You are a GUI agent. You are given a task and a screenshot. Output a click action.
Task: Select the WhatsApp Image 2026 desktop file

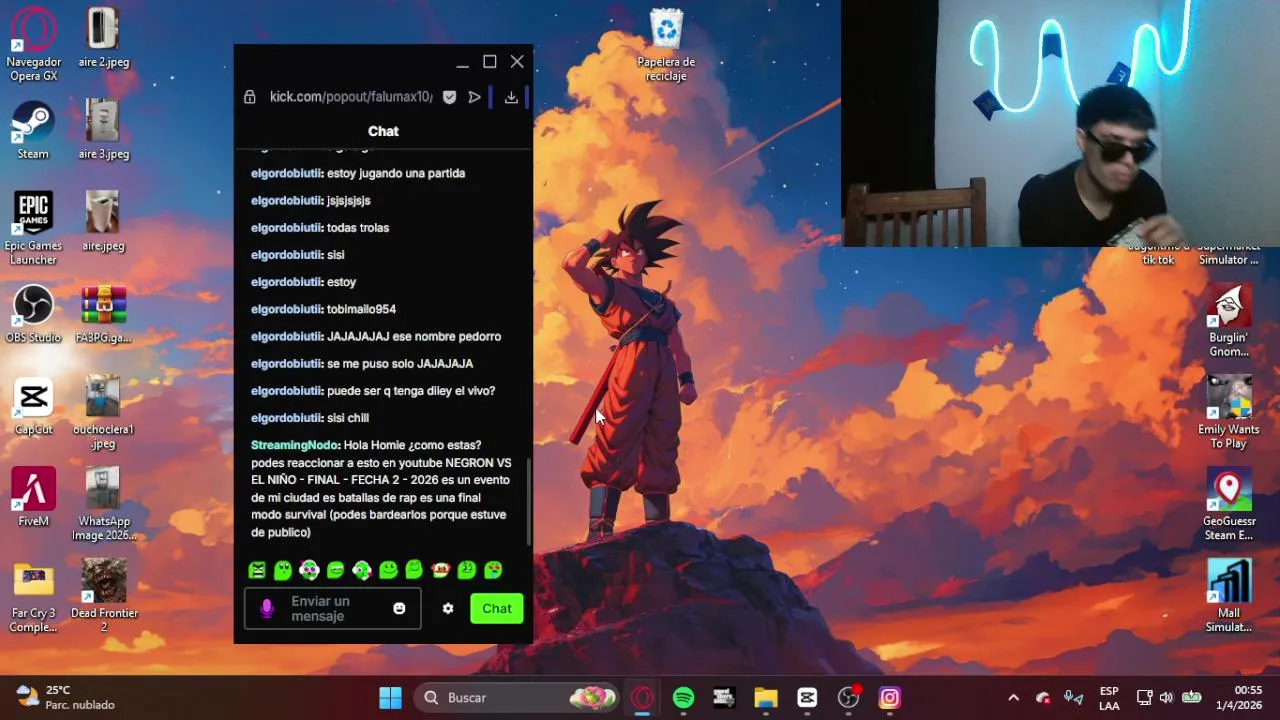103,505
